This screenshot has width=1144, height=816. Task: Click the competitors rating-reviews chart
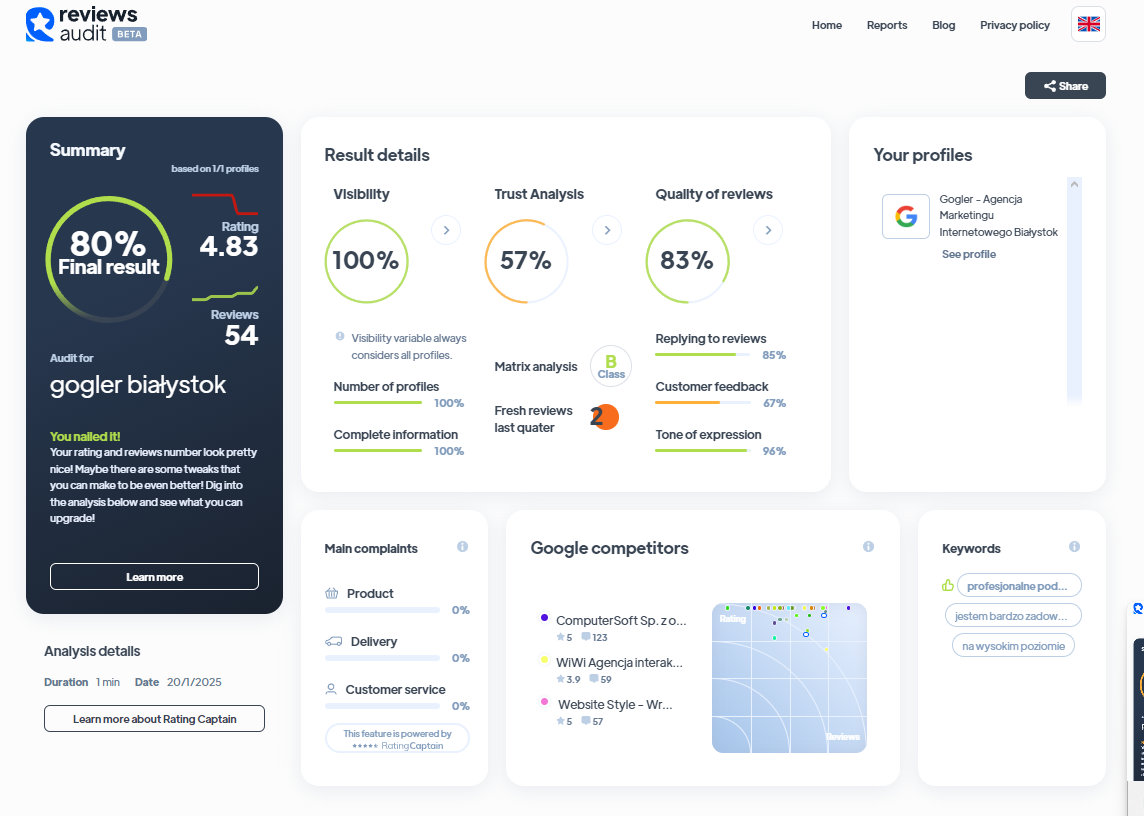pyautogui.click(x=789, y=678)
